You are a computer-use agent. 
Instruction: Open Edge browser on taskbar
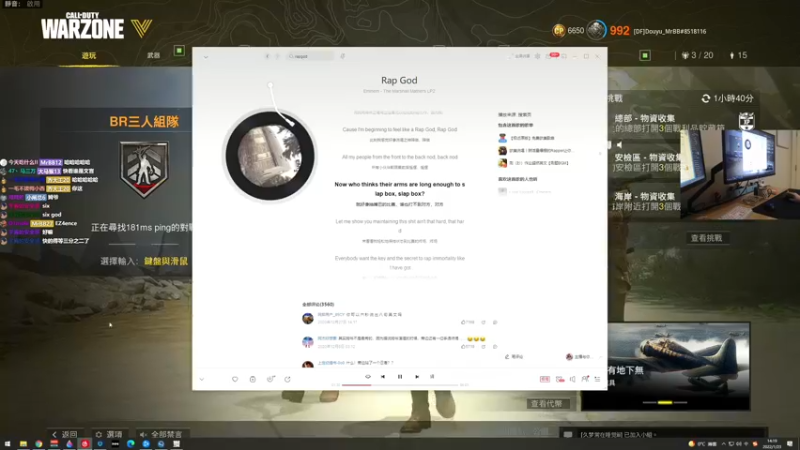131,444
